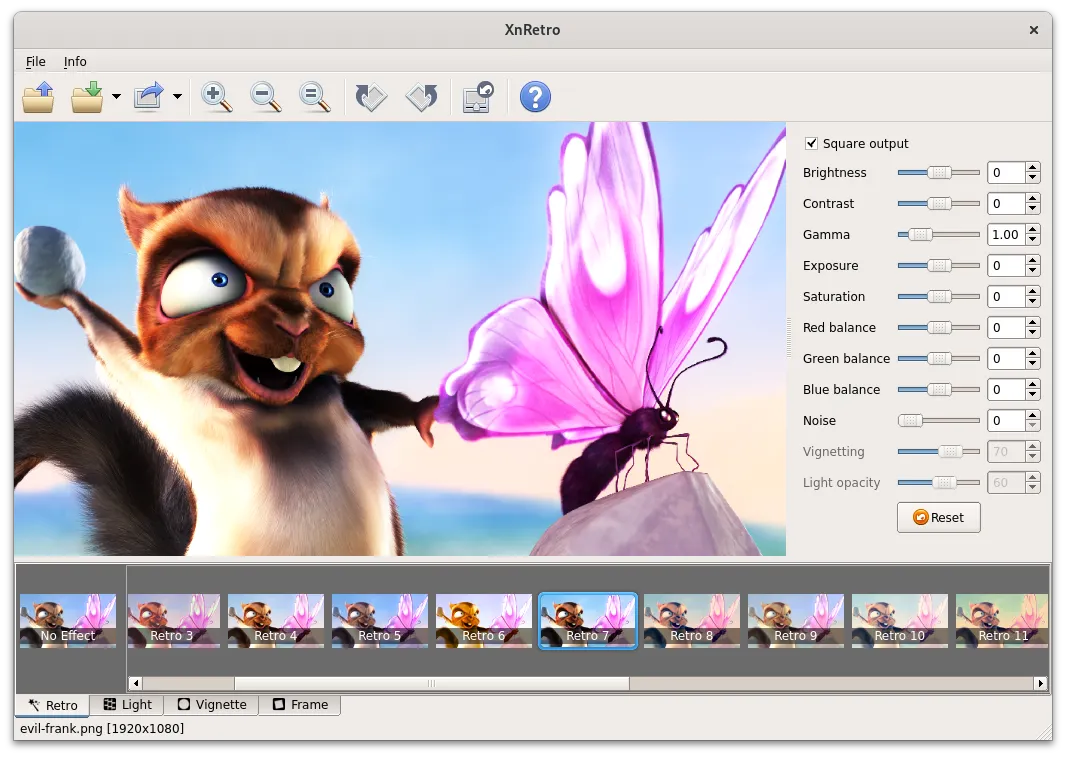This screenshot has width=1066, height=757.
Task: Click the left arrow of the thumbnail scrollbar
Action: coord(135,683)
